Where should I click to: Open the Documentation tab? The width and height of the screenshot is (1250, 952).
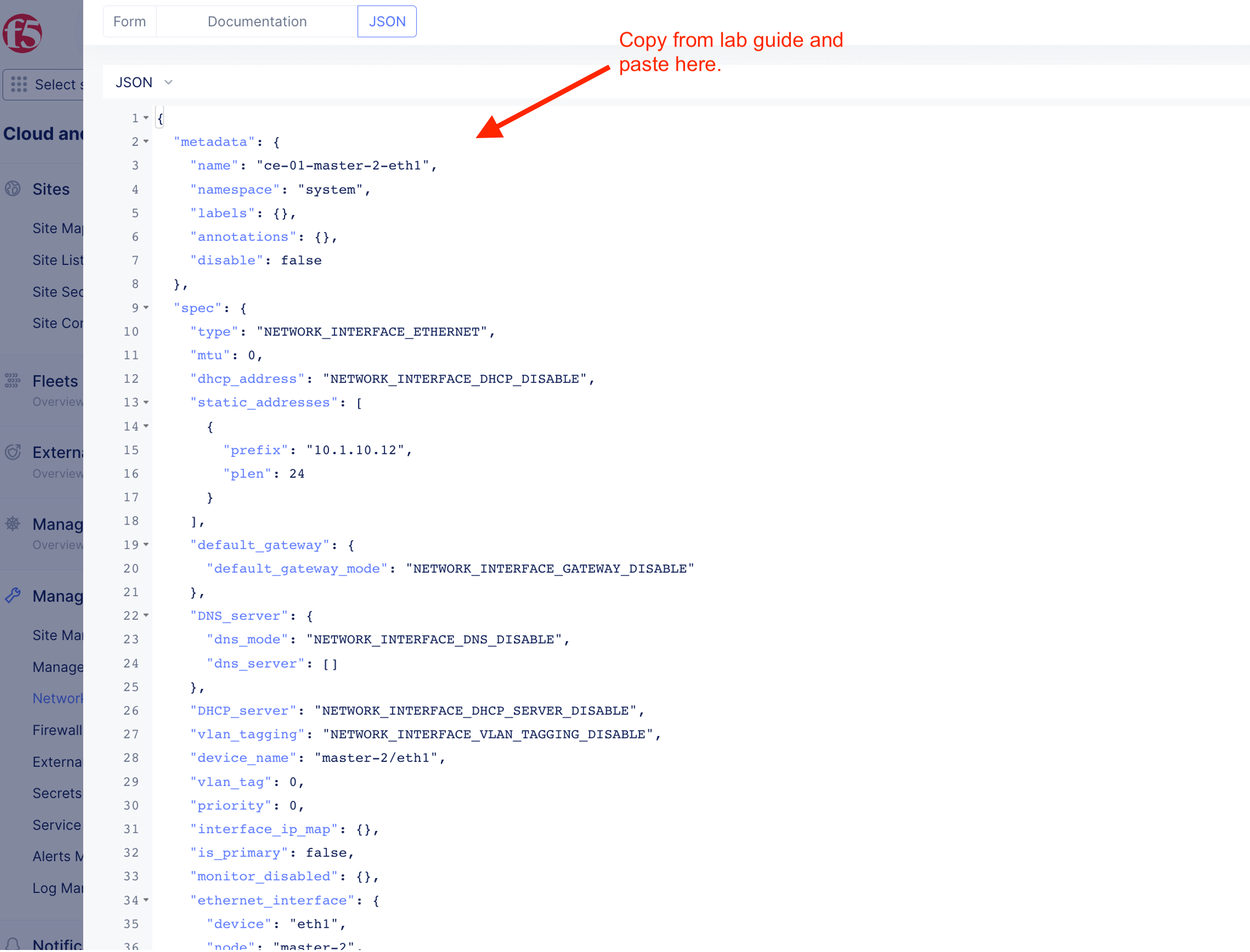pyautogui.click(x=257, y=22)
